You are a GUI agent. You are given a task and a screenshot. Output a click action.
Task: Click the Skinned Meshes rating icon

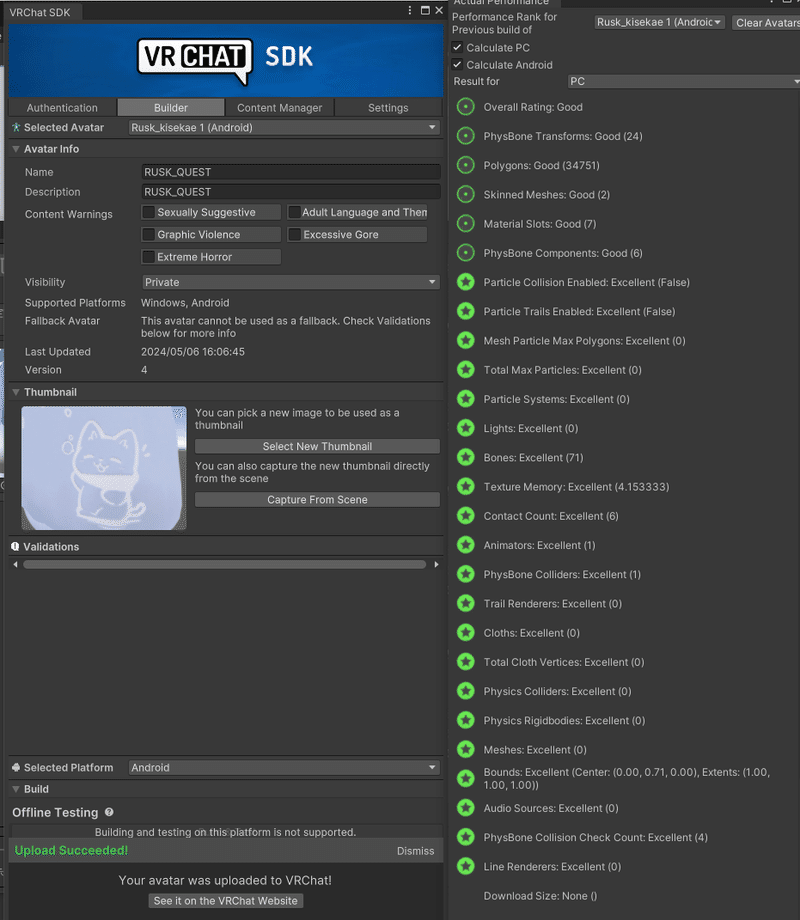point(465,194)
